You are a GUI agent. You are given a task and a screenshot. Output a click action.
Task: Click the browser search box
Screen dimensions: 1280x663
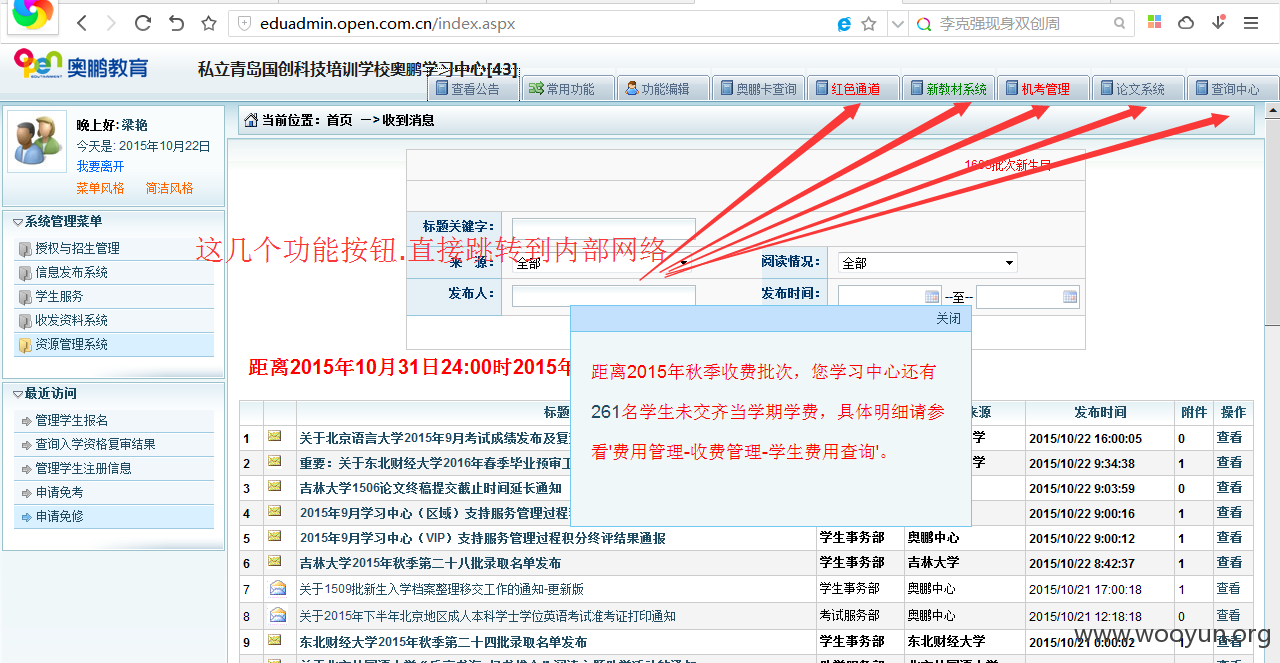click(x=1024, y=23)
